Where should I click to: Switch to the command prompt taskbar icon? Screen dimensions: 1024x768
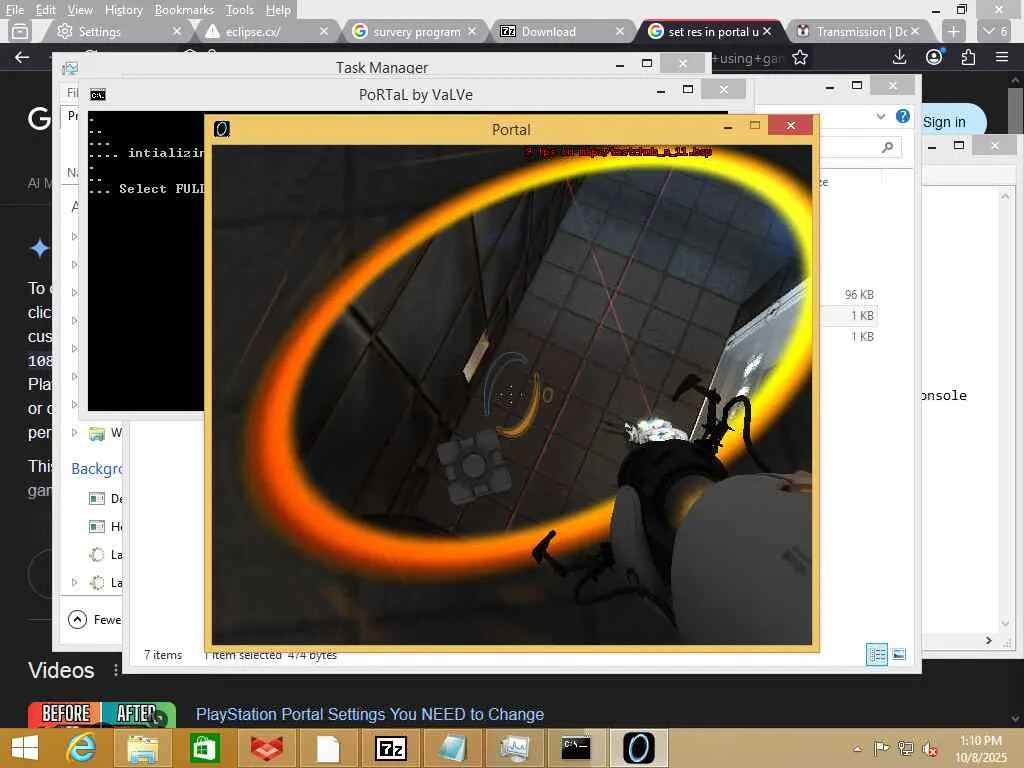tap(576, 748)
